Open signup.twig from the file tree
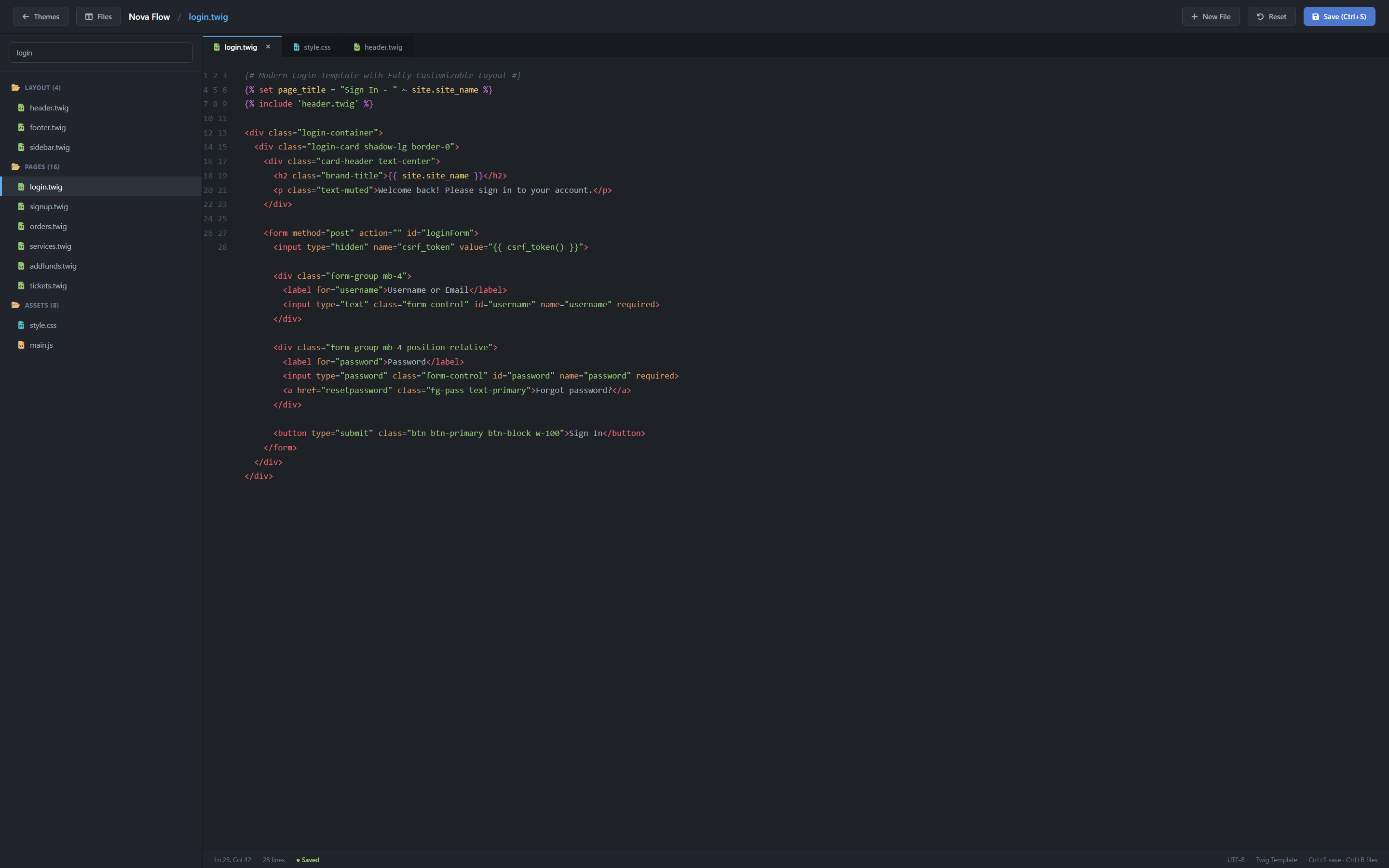The image size is (1389, 868). pyautogui.click(x=100, y=207)
